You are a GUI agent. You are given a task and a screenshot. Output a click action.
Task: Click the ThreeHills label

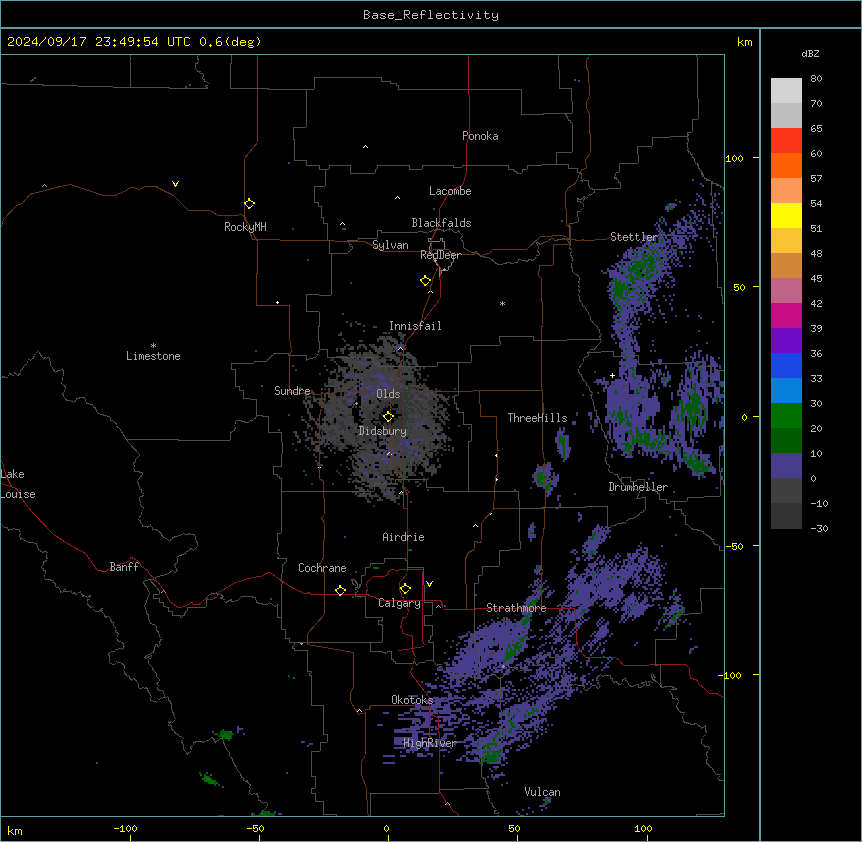pyautogui.click(x=537, y=418)
